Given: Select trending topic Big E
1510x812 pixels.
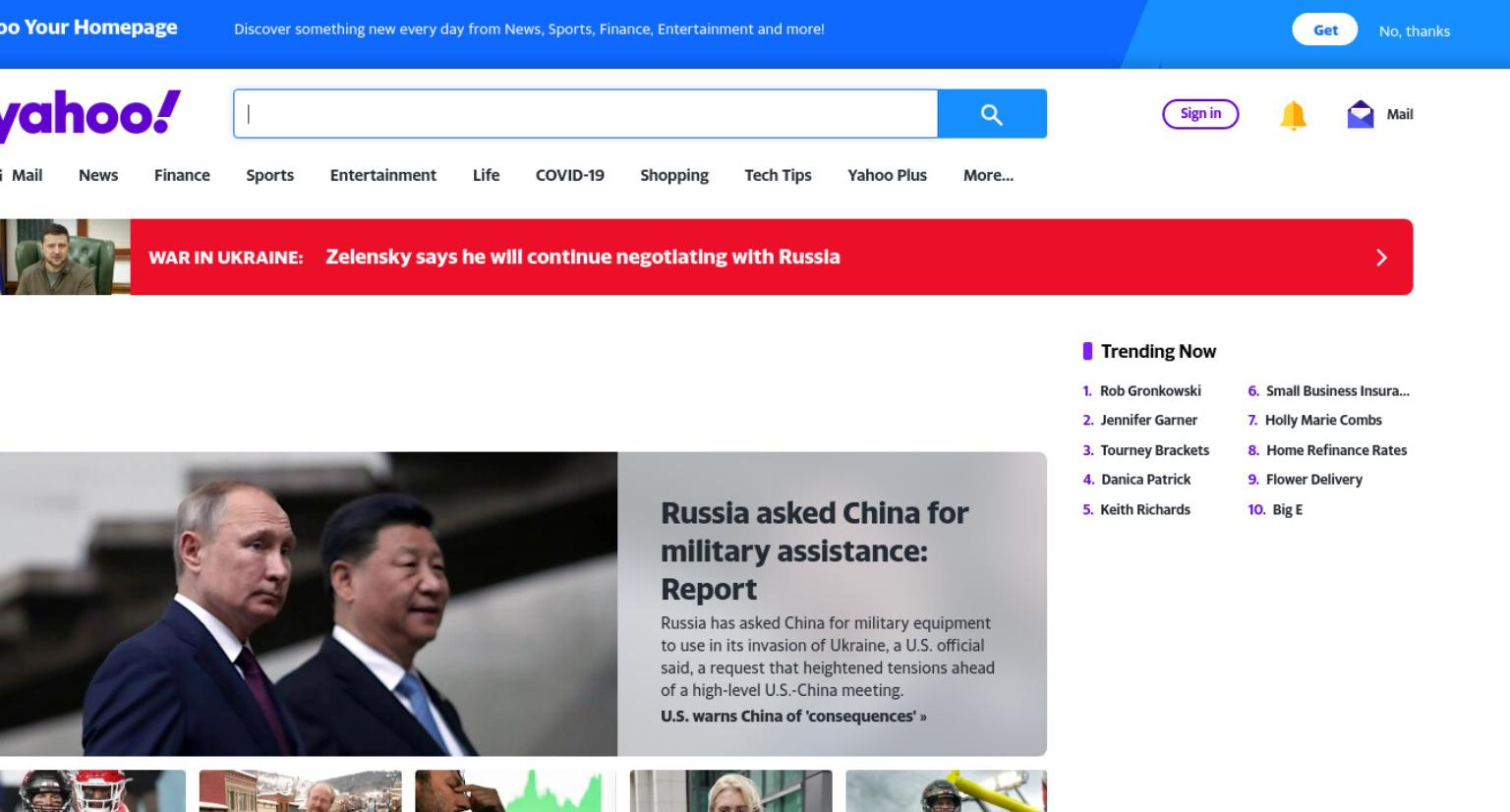Looking at the screenshot, I should tap(1287, 509).
